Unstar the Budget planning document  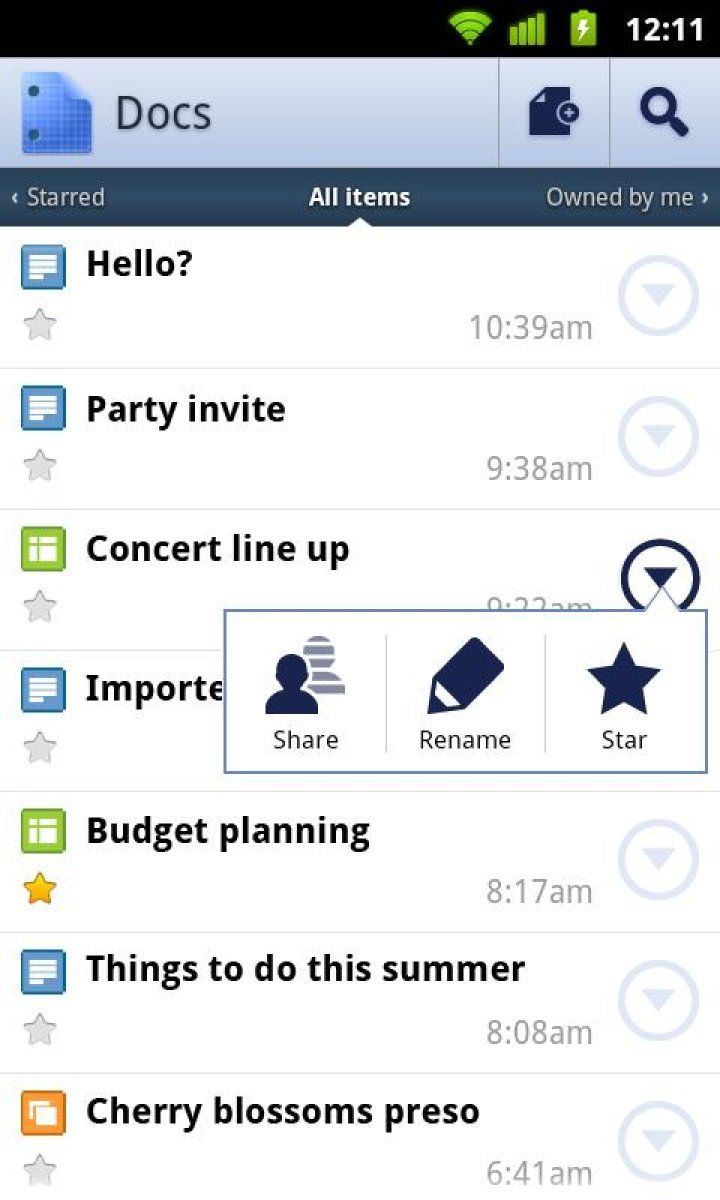pyautogui.click(x=39, y=888)
